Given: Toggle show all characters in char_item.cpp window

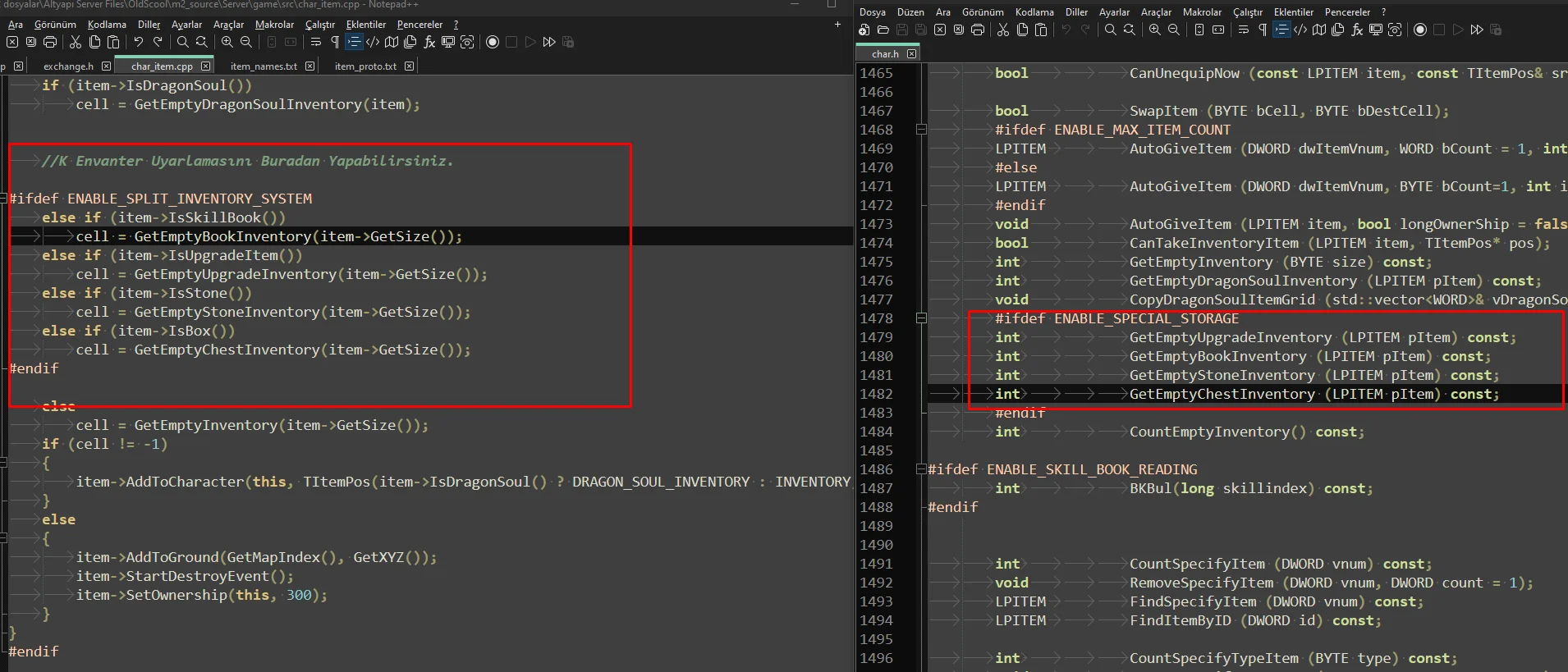Looking at the screenshot, I should (335, 42).
